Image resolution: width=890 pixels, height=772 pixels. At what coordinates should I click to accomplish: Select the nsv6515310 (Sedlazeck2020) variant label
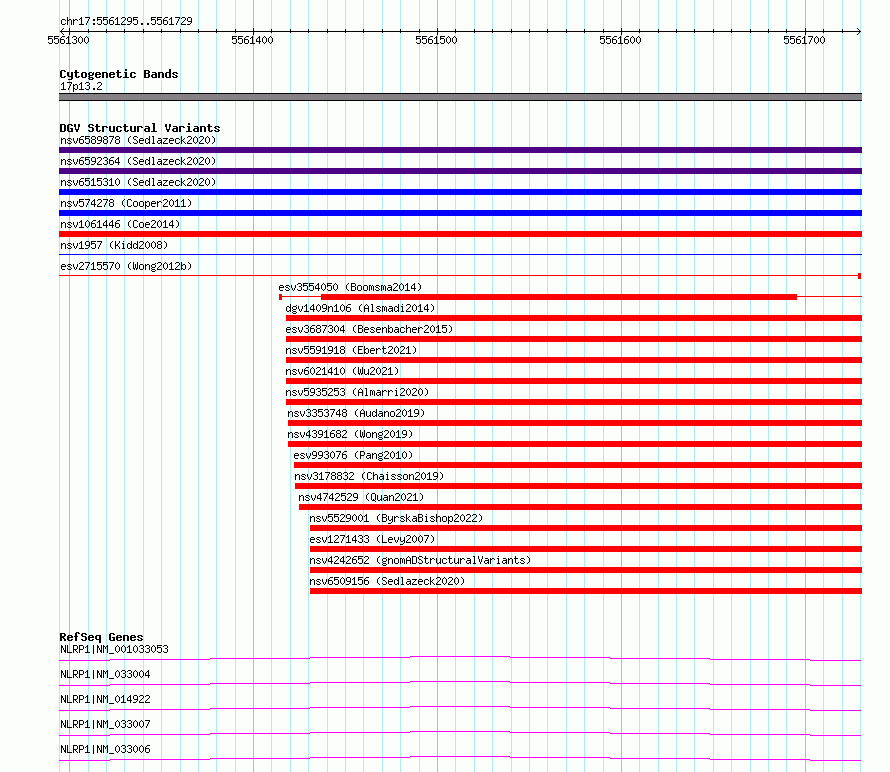138,182
